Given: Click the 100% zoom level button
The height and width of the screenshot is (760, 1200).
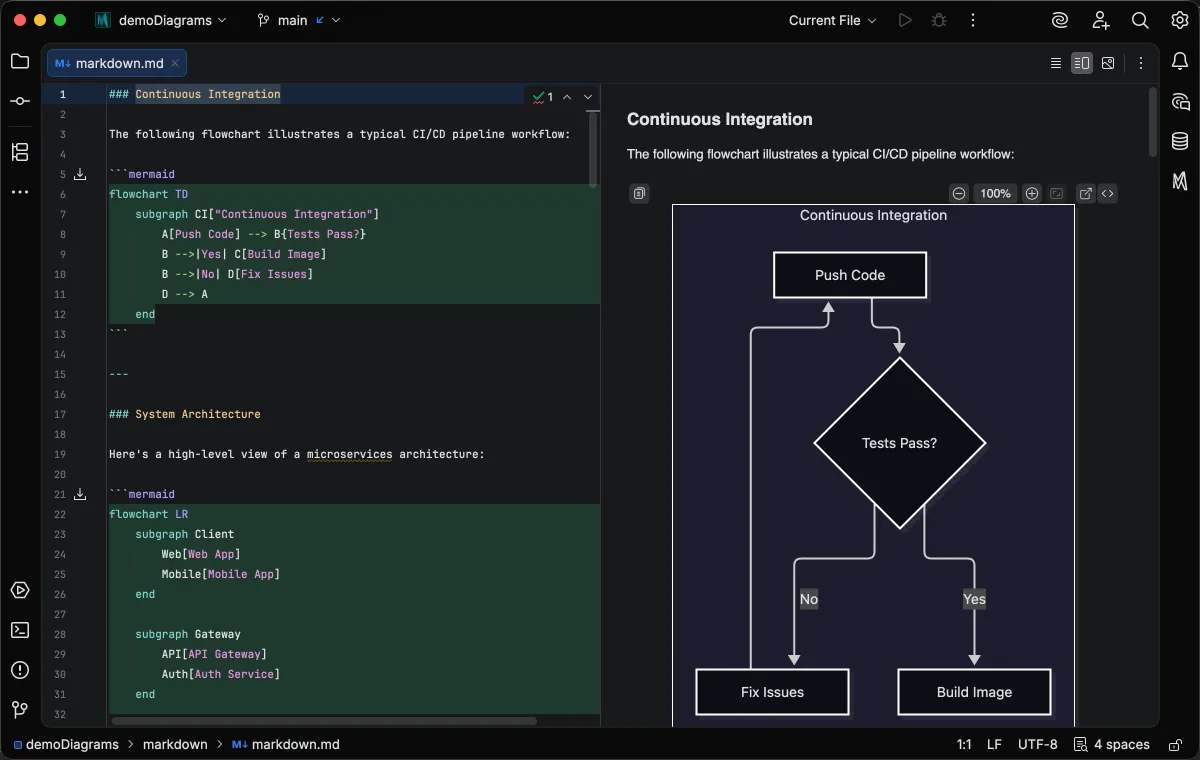Looking at the screenshot, I should [995, 193].
